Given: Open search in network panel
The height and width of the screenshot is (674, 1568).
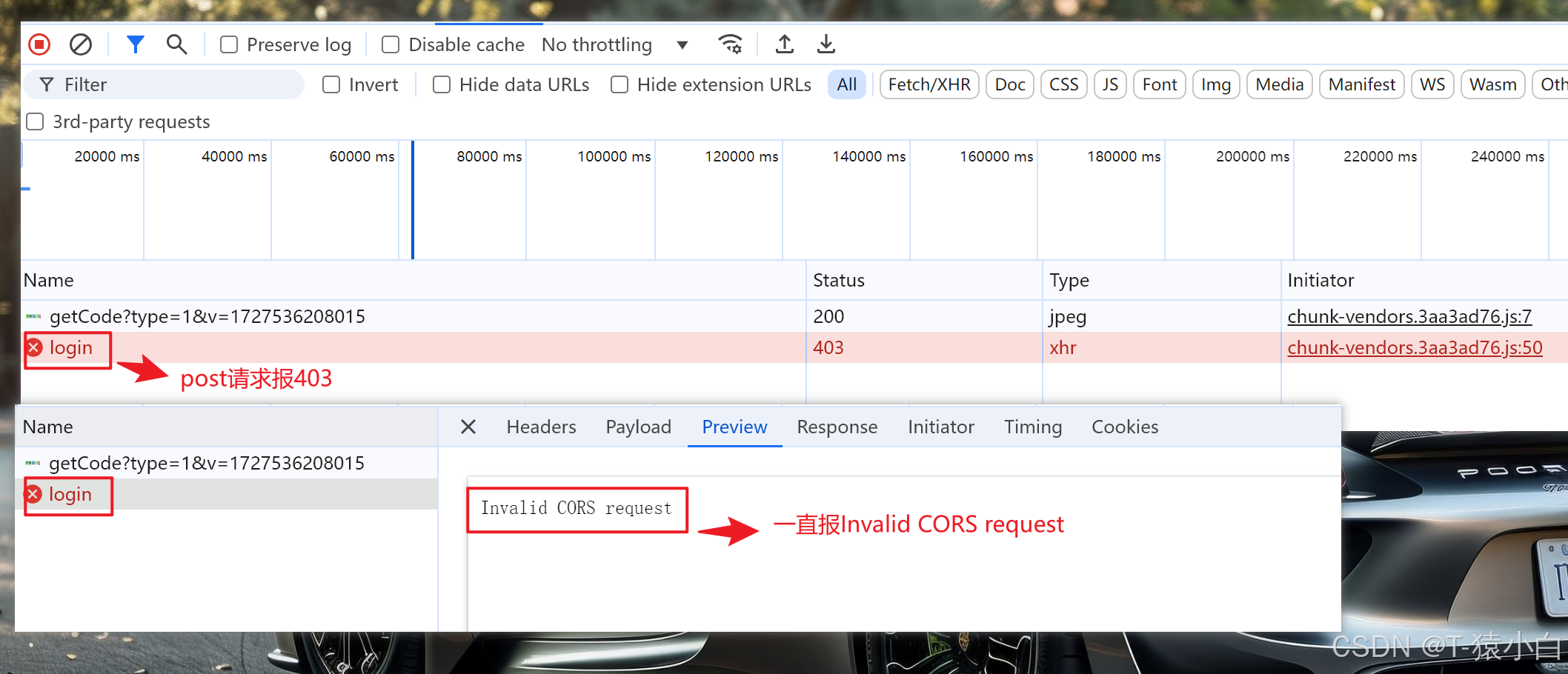Looking at the screenshot, I should point(176,44).
